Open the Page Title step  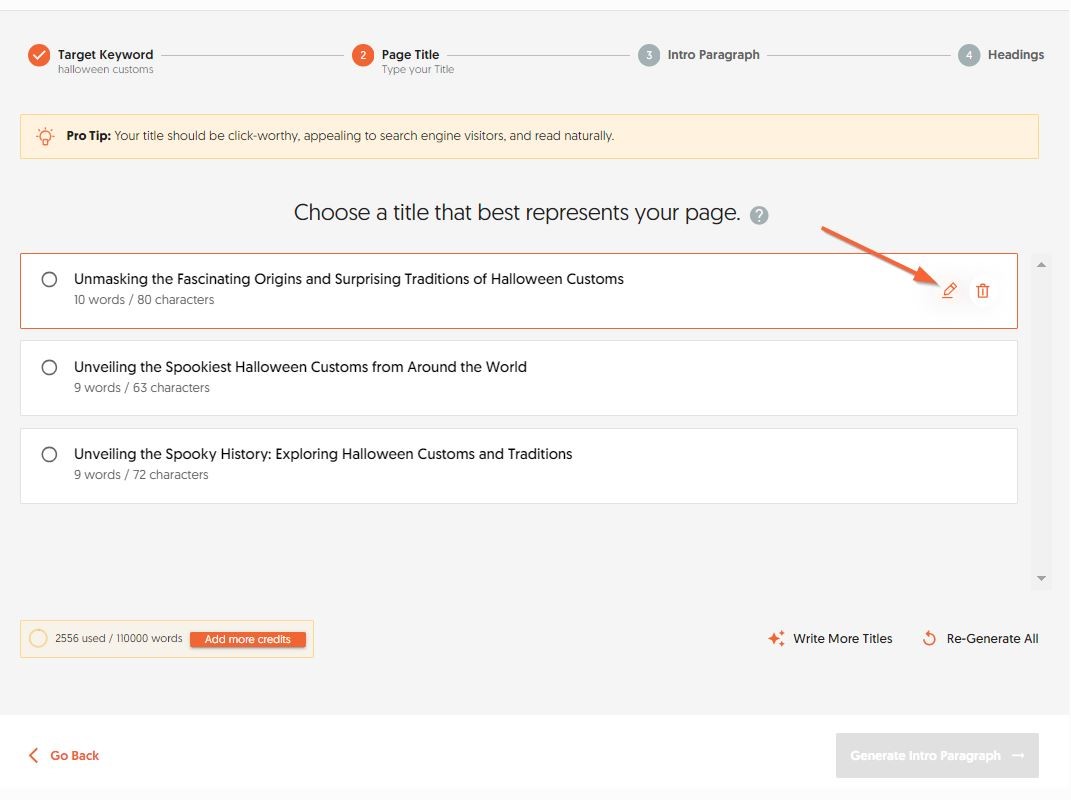tap(410, 55)
